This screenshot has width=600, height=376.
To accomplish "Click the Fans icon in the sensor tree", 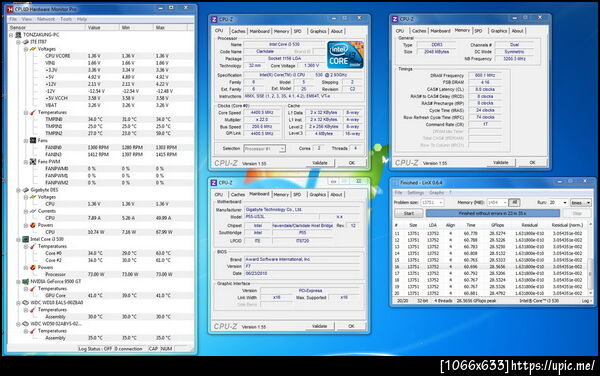I will [x=33, y=141].
